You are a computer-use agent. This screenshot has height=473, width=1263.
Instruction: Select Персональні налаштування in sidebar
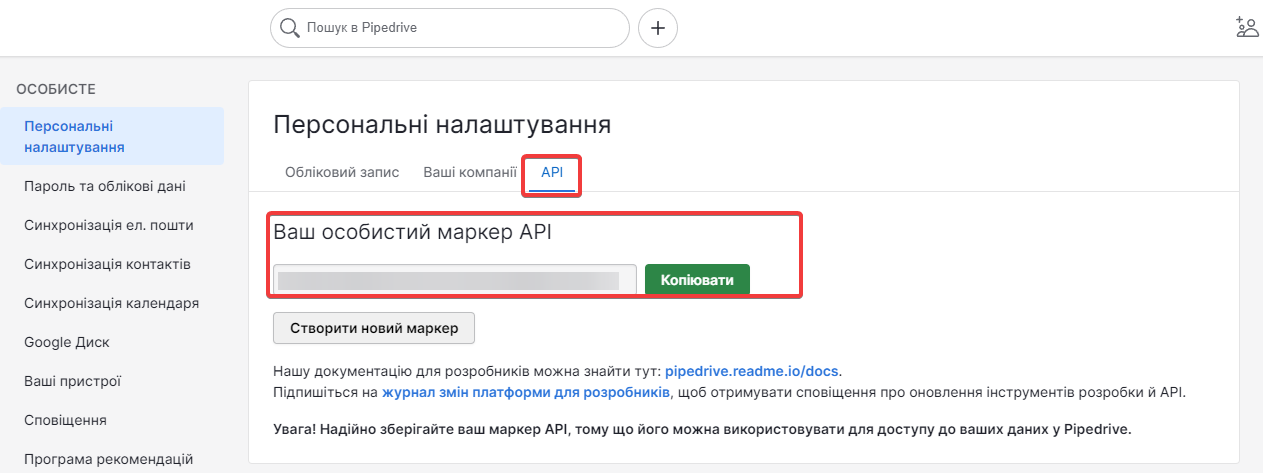tap(112, 136)
